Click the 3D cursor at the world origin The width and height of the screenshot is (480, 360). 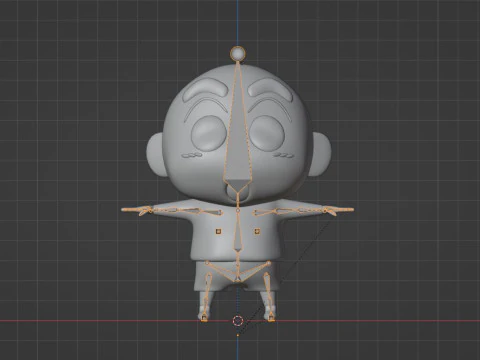[x=238, y=321]
